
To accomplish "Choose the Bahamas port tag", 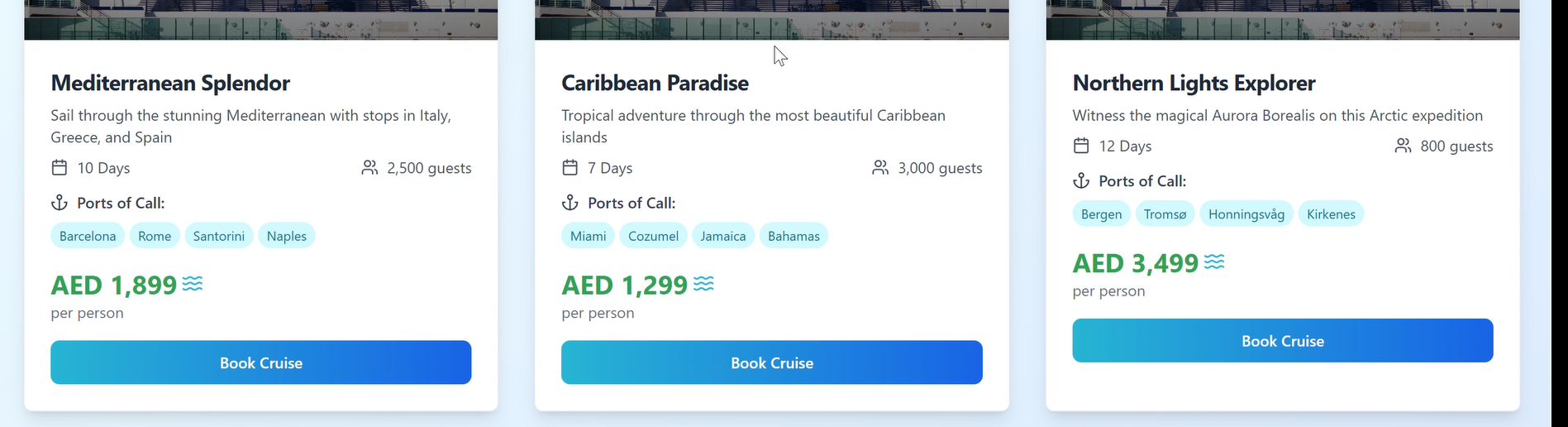I will 794,236.
